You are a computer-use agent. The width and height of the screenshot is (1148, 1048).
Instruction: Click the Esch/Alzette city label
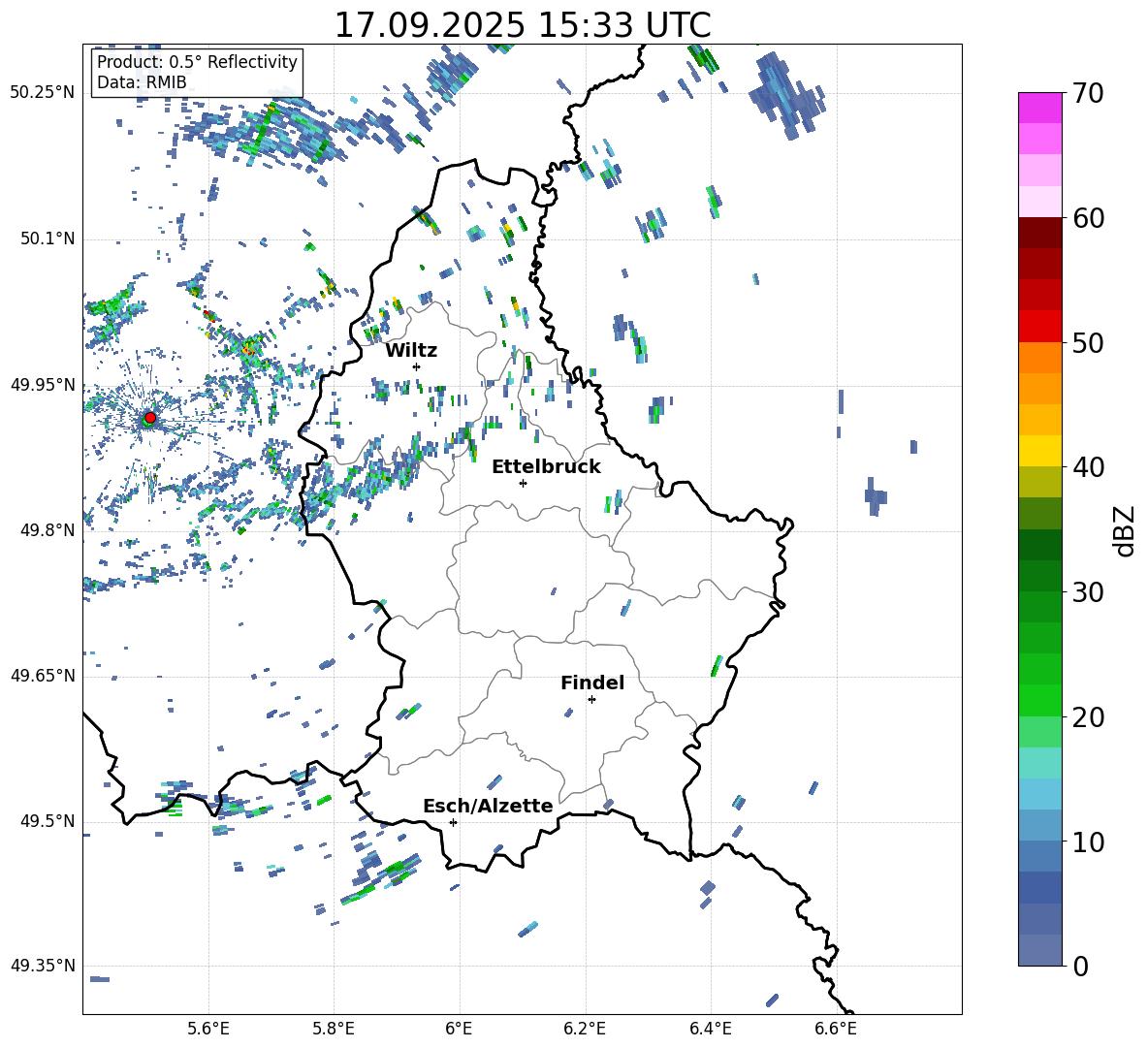(x=489, y=807)
